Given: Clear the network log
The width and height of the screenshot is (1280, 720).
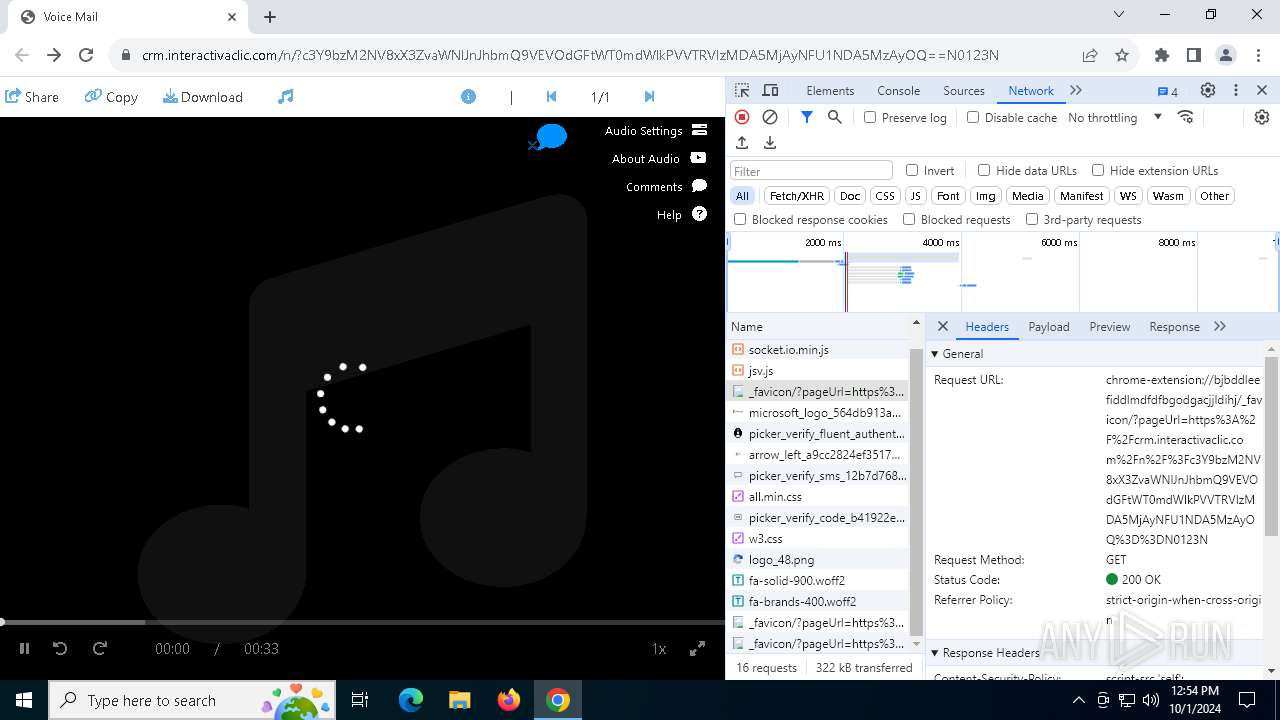Looking at the screenshot, I should pyautogui.click(x=770, y=117).
